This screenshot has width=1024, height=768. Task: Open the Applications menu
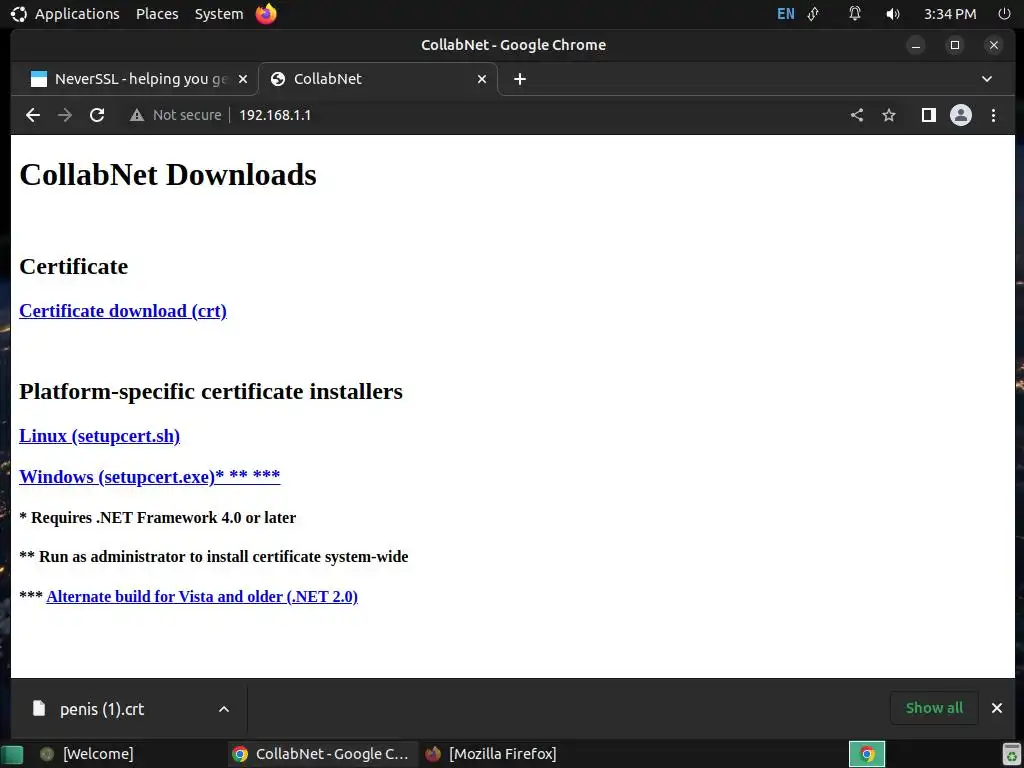[x=77, y=14]
